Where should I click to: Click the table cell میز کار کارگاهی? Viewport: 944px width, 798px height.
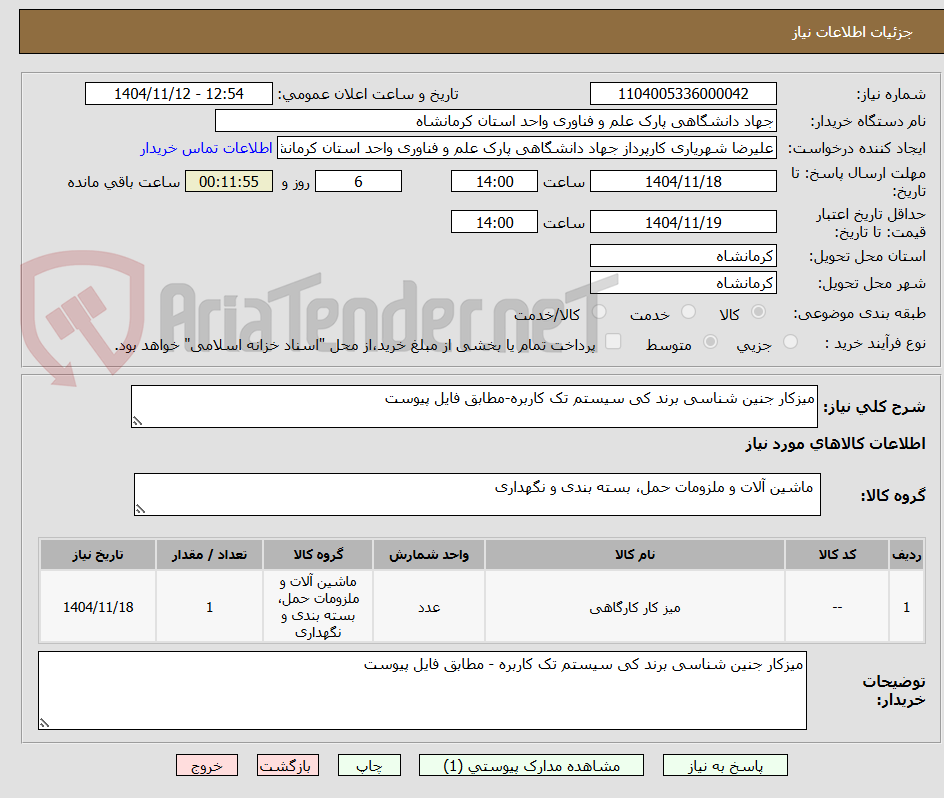(x=635, y=607)
